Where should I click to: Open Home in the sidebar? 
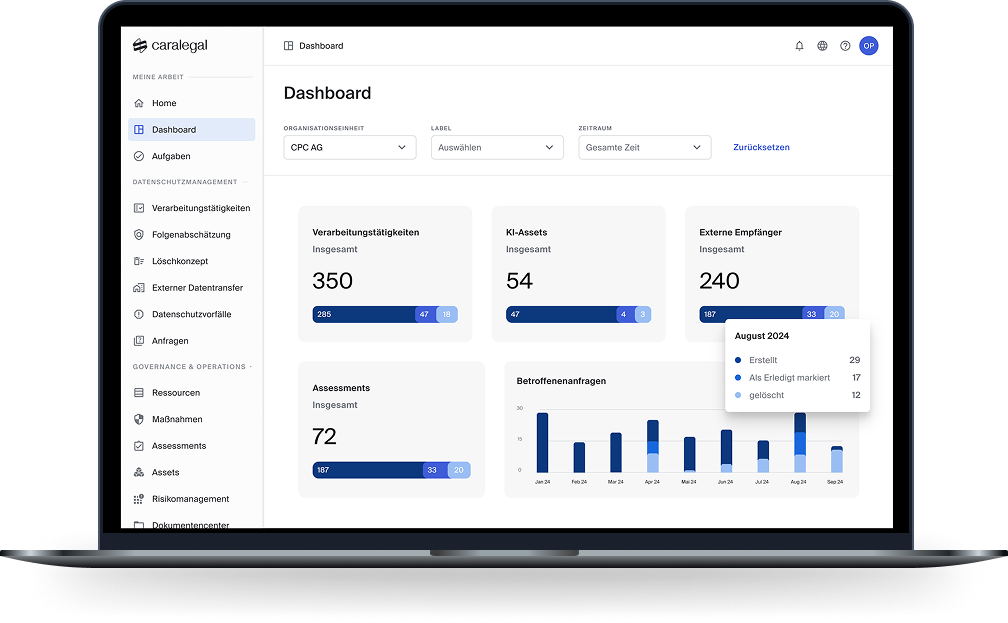pyautogui.click(x=192, y=103)
